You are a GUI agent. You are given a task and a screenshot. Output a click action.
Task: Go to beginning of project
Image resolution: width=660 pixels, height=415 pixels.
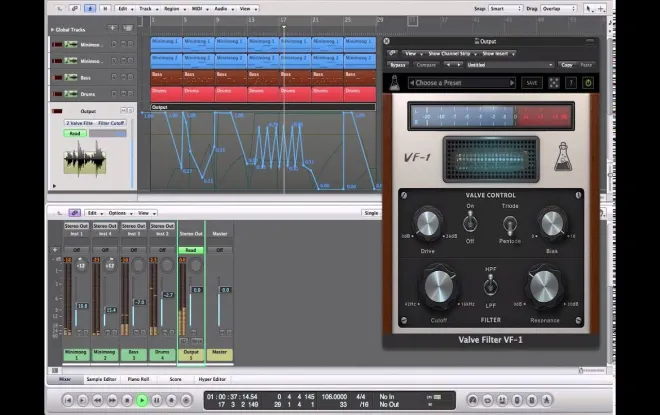(x=68, y=400)
